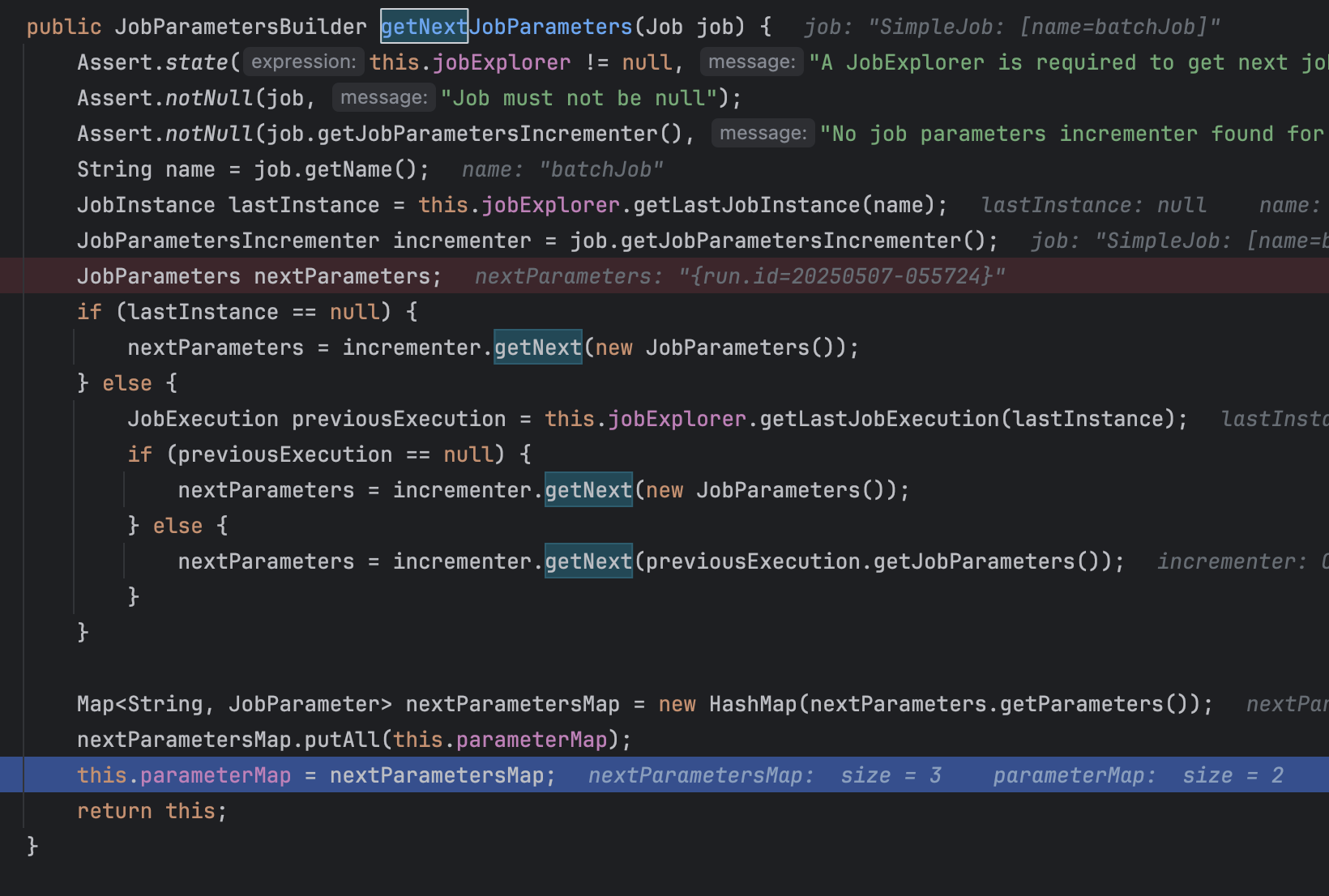Click the JobParametersBuilder return type
Screen dimensions: 1329x896
click(241, 27)
